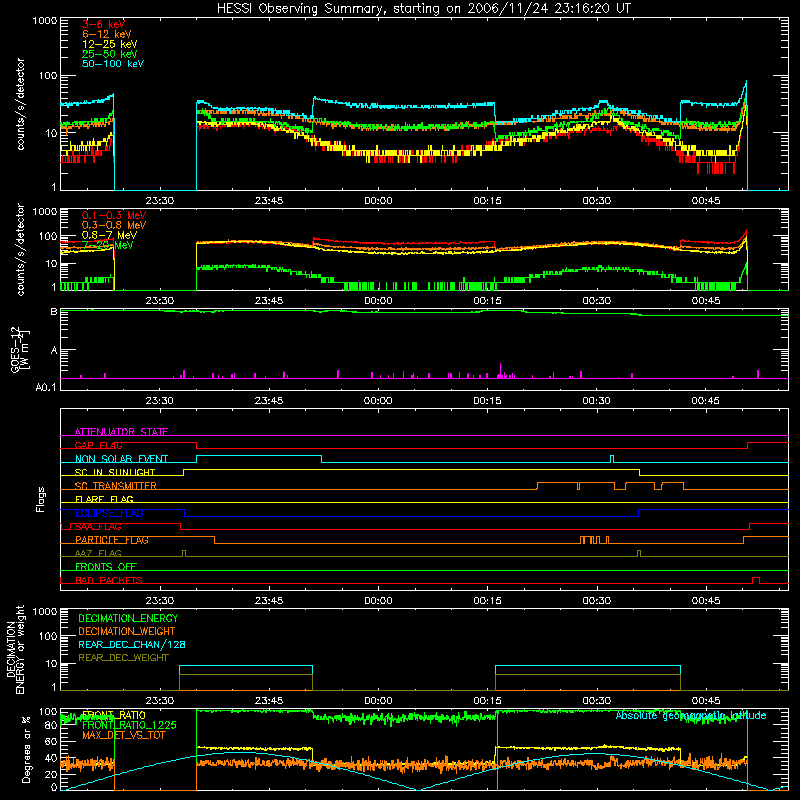Screen dimensions: 800x800
Task: Click the REAR_DEC_WEIGHT legend label
Action: point(123,658)
